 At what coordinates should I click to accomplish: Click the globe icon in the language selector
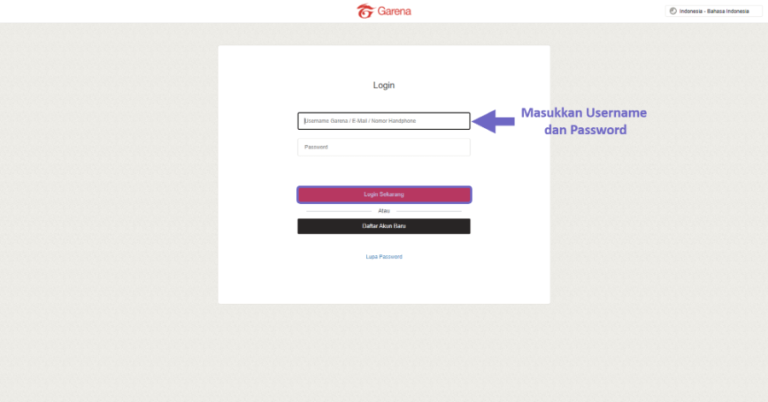[x=673, y=11]
